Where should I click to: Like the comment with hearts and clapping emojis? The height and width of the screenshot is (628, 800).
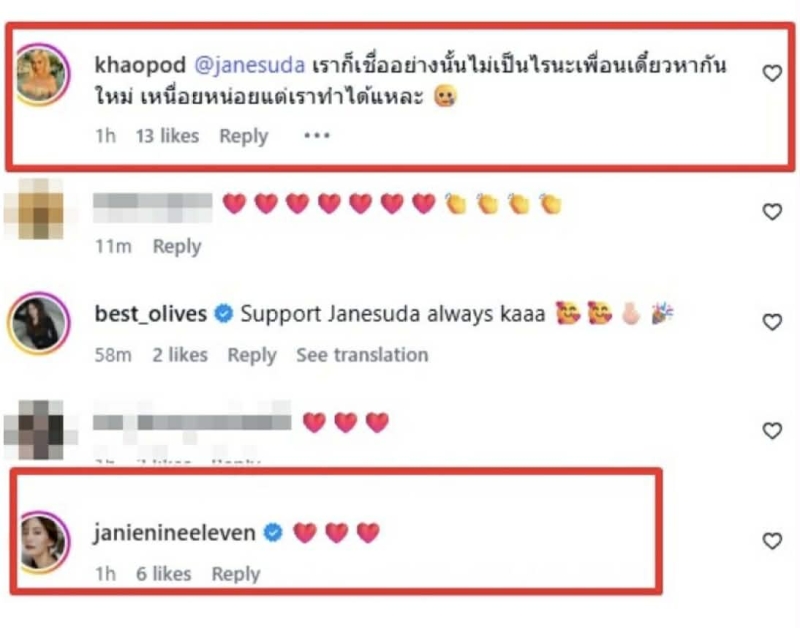pos(772,212)
